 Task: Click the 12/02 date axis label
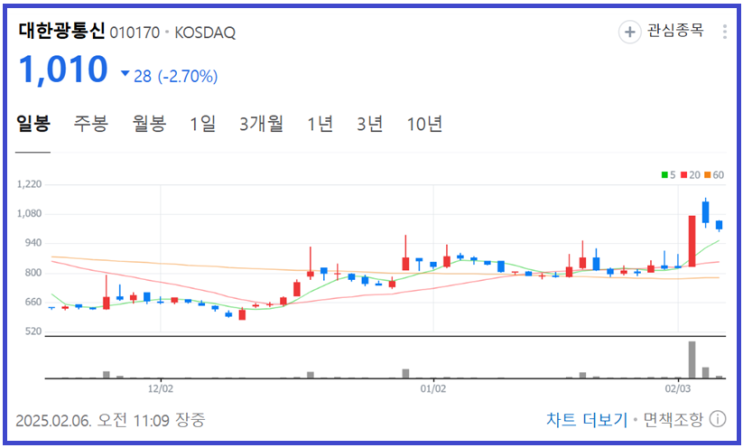coord(161,389)
